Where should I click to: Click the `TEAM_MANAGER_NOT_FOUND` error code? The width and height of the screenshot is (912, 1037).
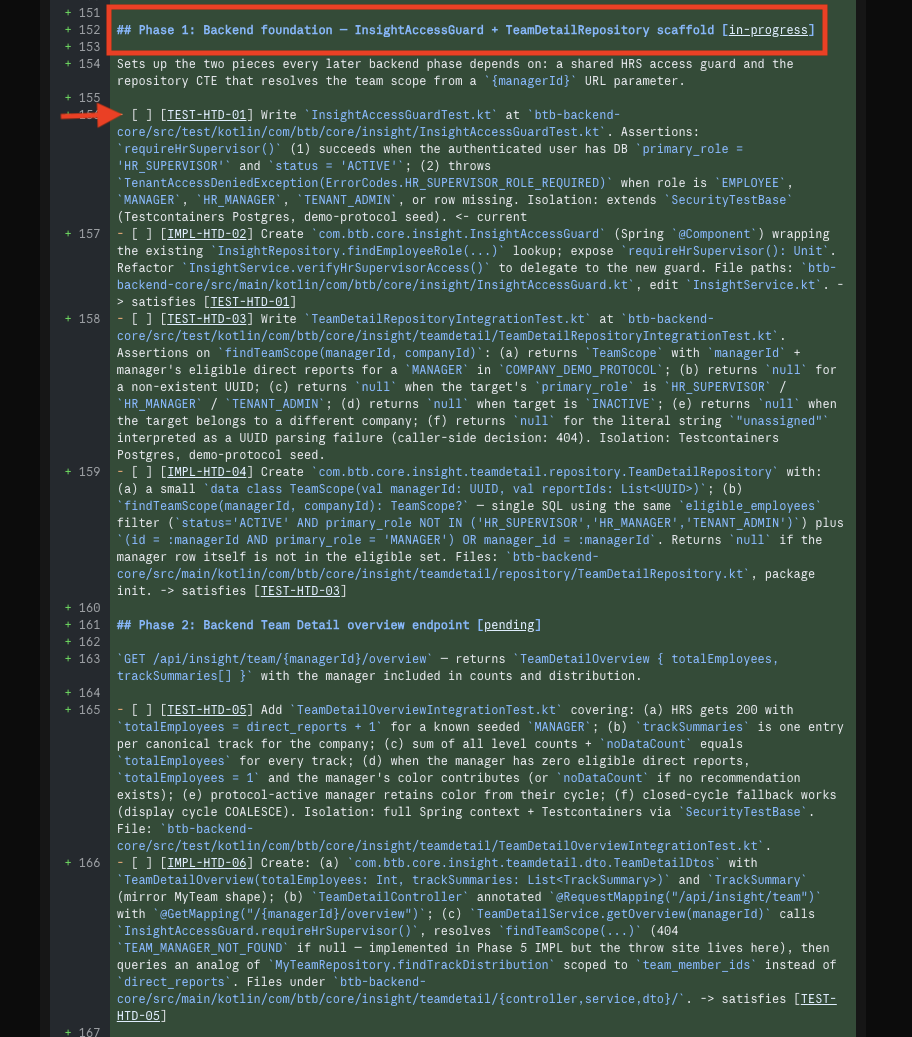click(203, 948)
